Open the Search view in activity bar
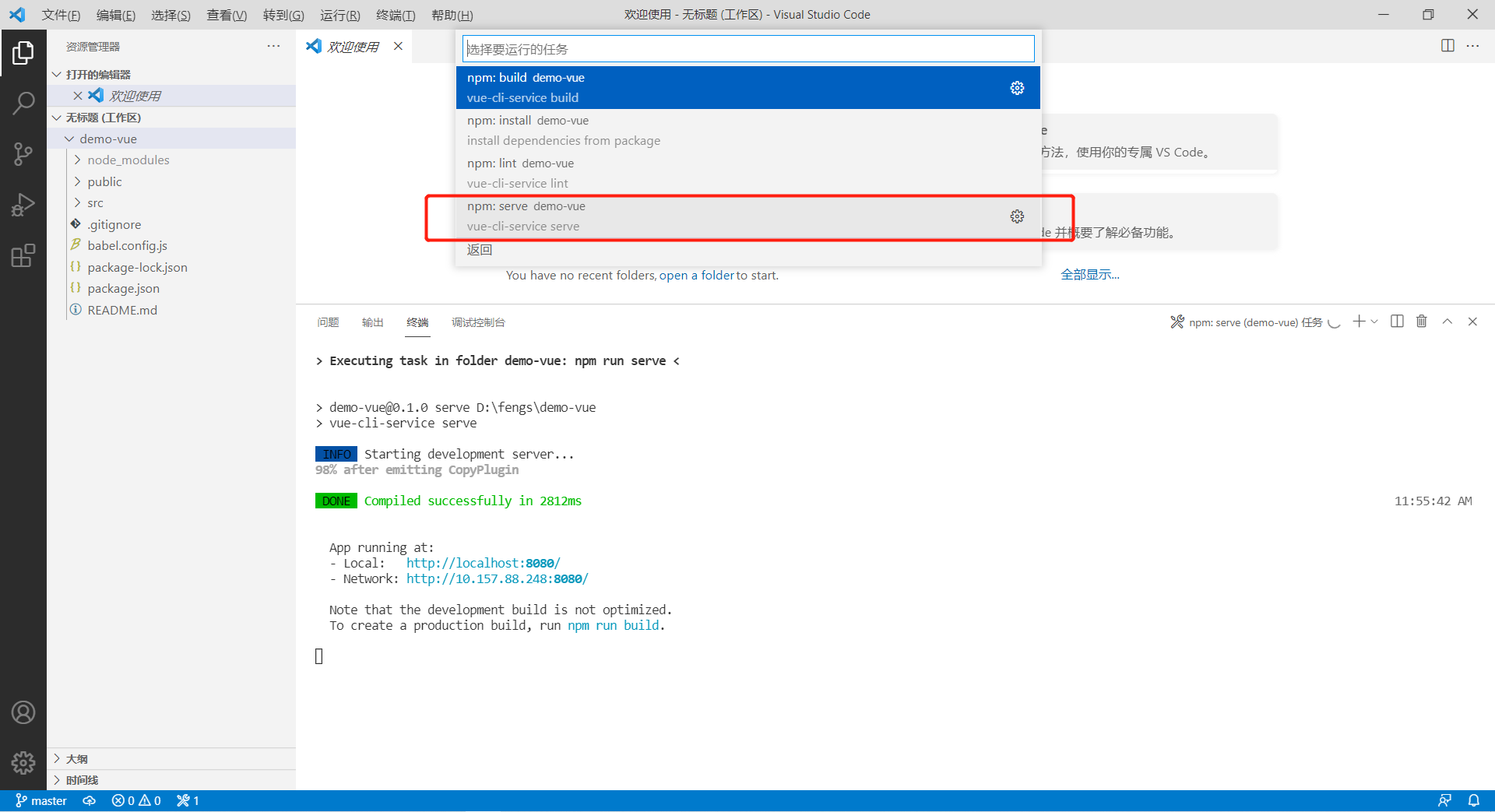The width and height of the screenshot is (1495, 812). [23, 103]
